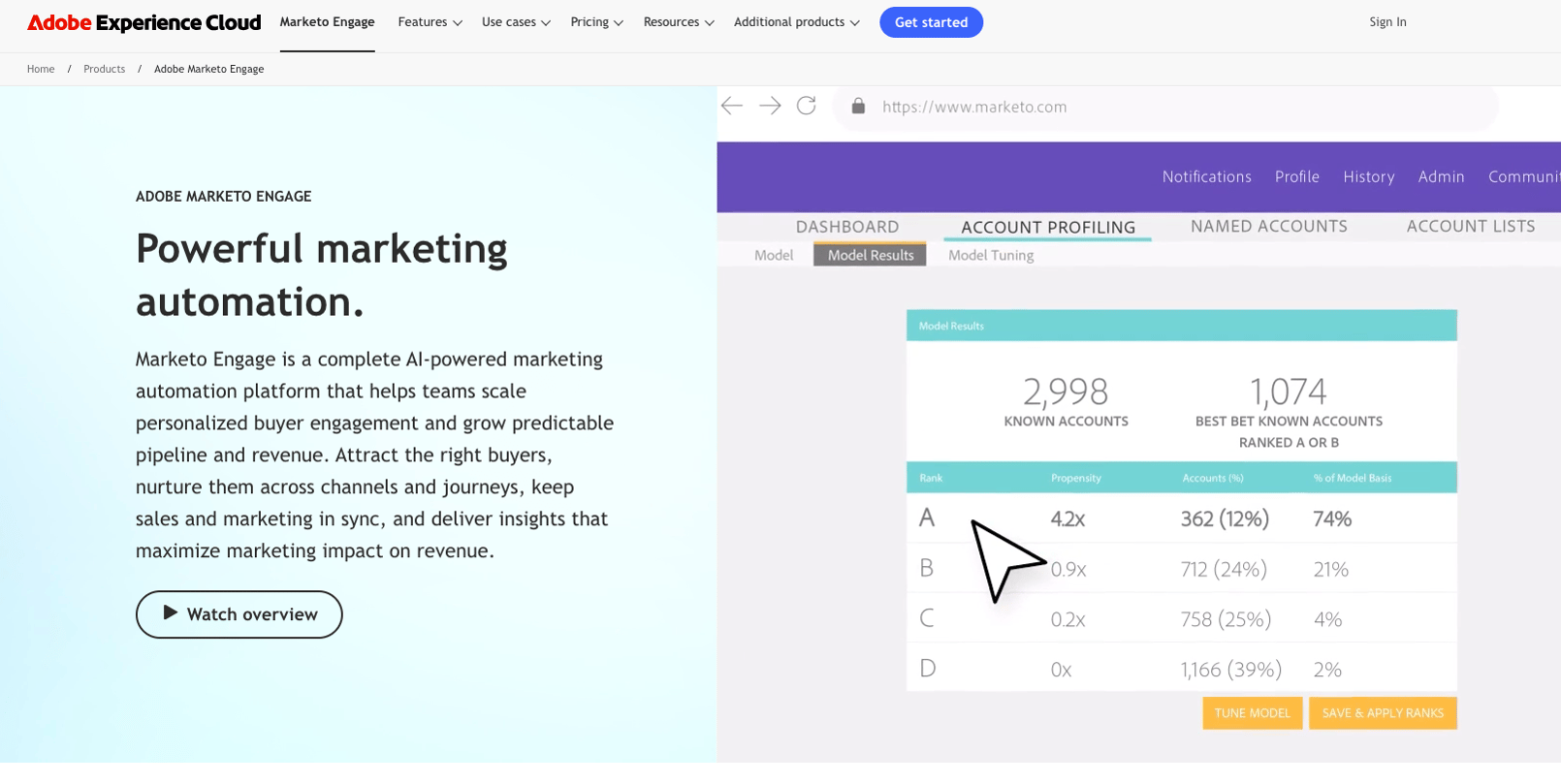The height and width of the screenshot is (784, 1561).
Task: Click the Propensity column header
Action: click(x=1075, y=478)
